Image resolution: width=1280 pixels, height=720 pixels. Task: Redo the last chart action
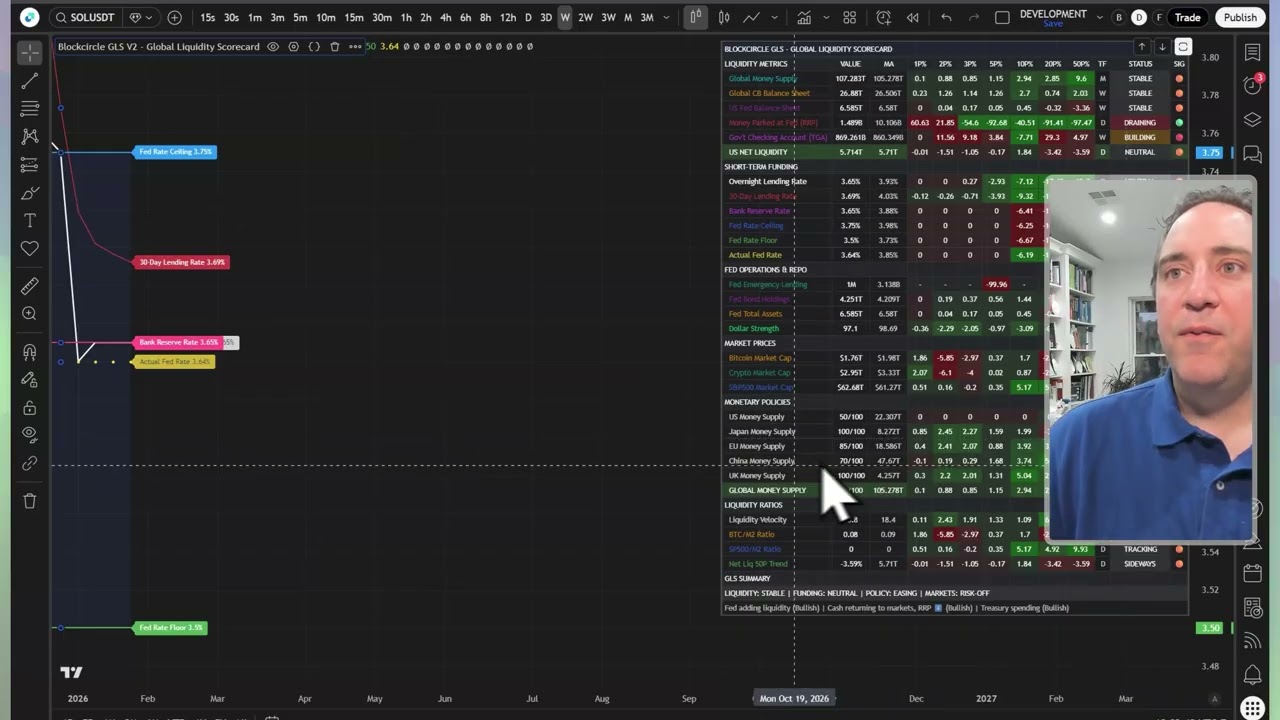(974, 17)
